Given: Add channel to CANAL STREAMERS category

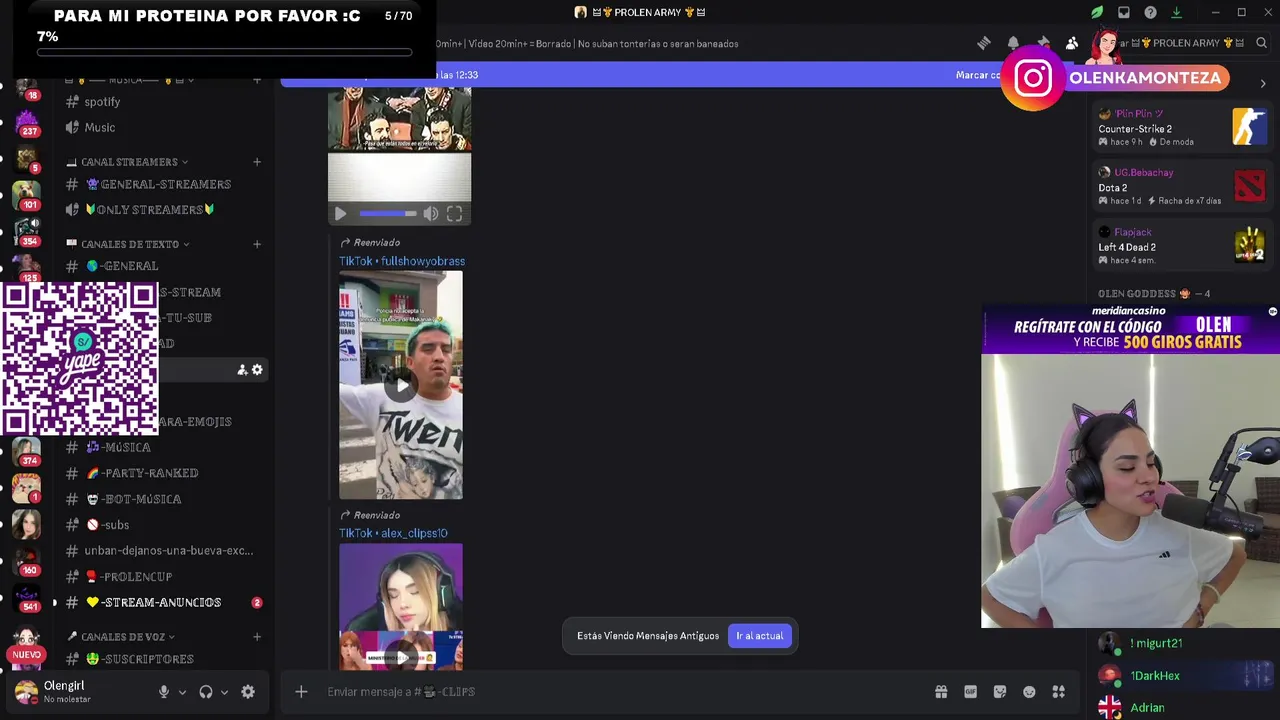Looking at the screenshot, I should click(257, 162).
